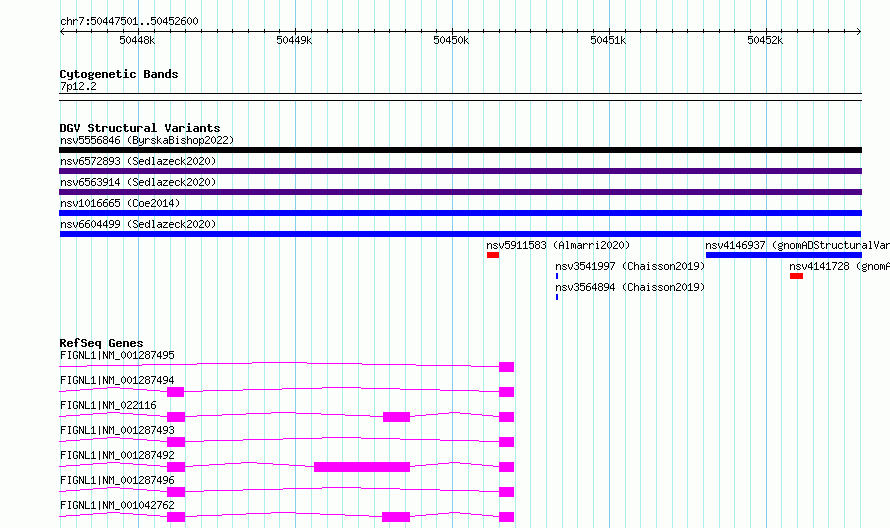The height and width of the screenshot is (528, 890).
Task: Click the 7p12.2 band label
Action: pos(78,86)
